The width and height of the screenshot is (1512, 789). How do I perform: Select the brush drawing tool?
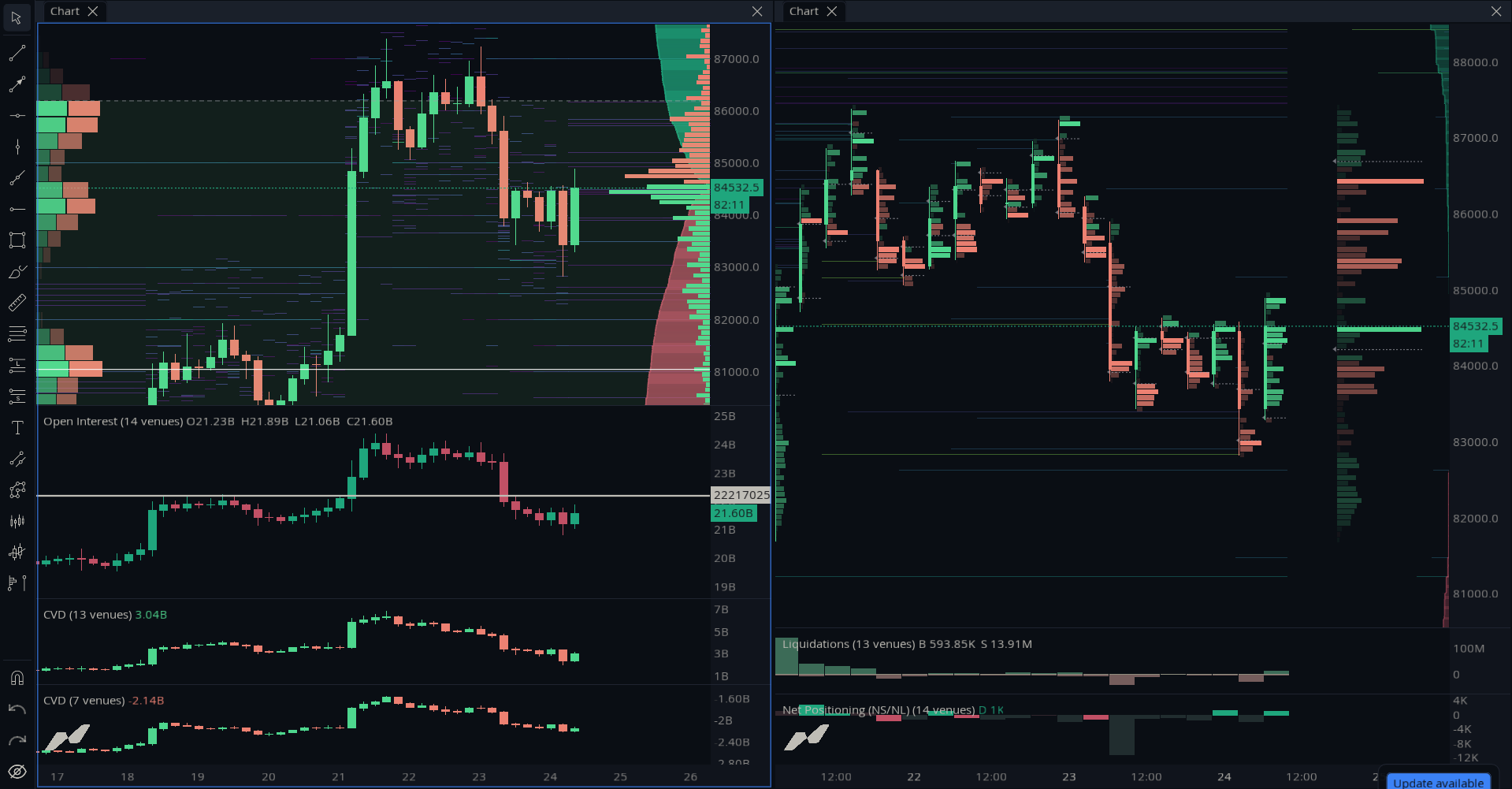tap(17, 272)
